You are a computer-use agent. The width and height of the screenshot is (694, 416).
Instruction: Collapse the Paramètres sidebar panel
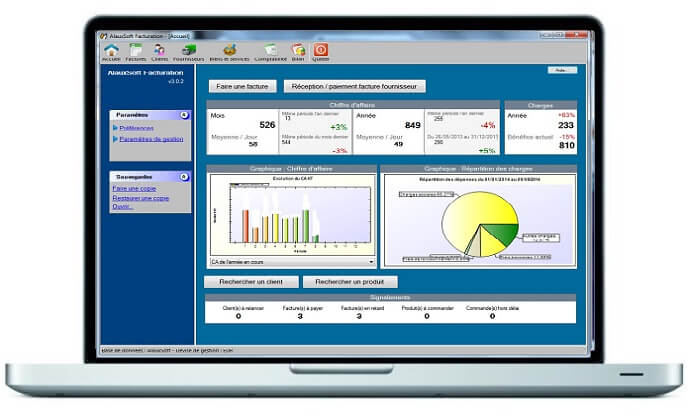pos(184,115)
